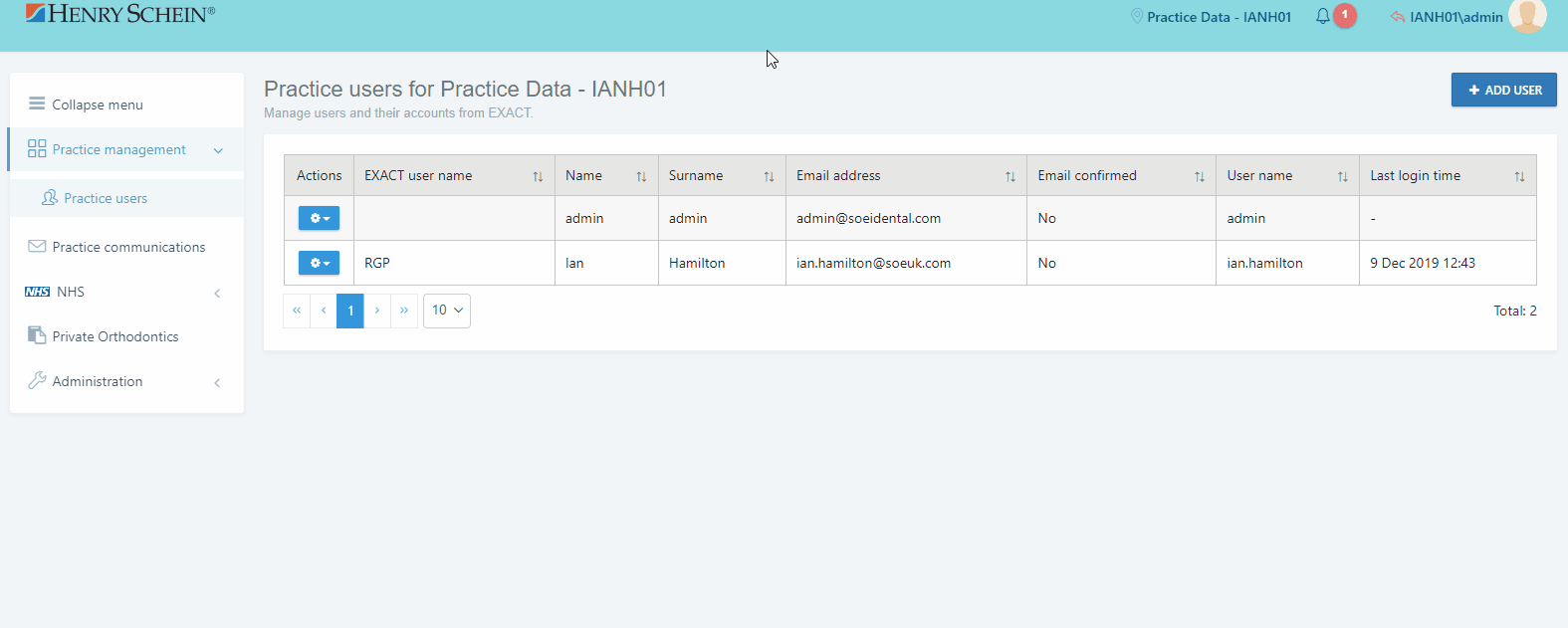This screenshot has height=628, width=1568.
Task: Click the back arrow icon next to IANH01\admin
Action: [x=1397, y=17]
